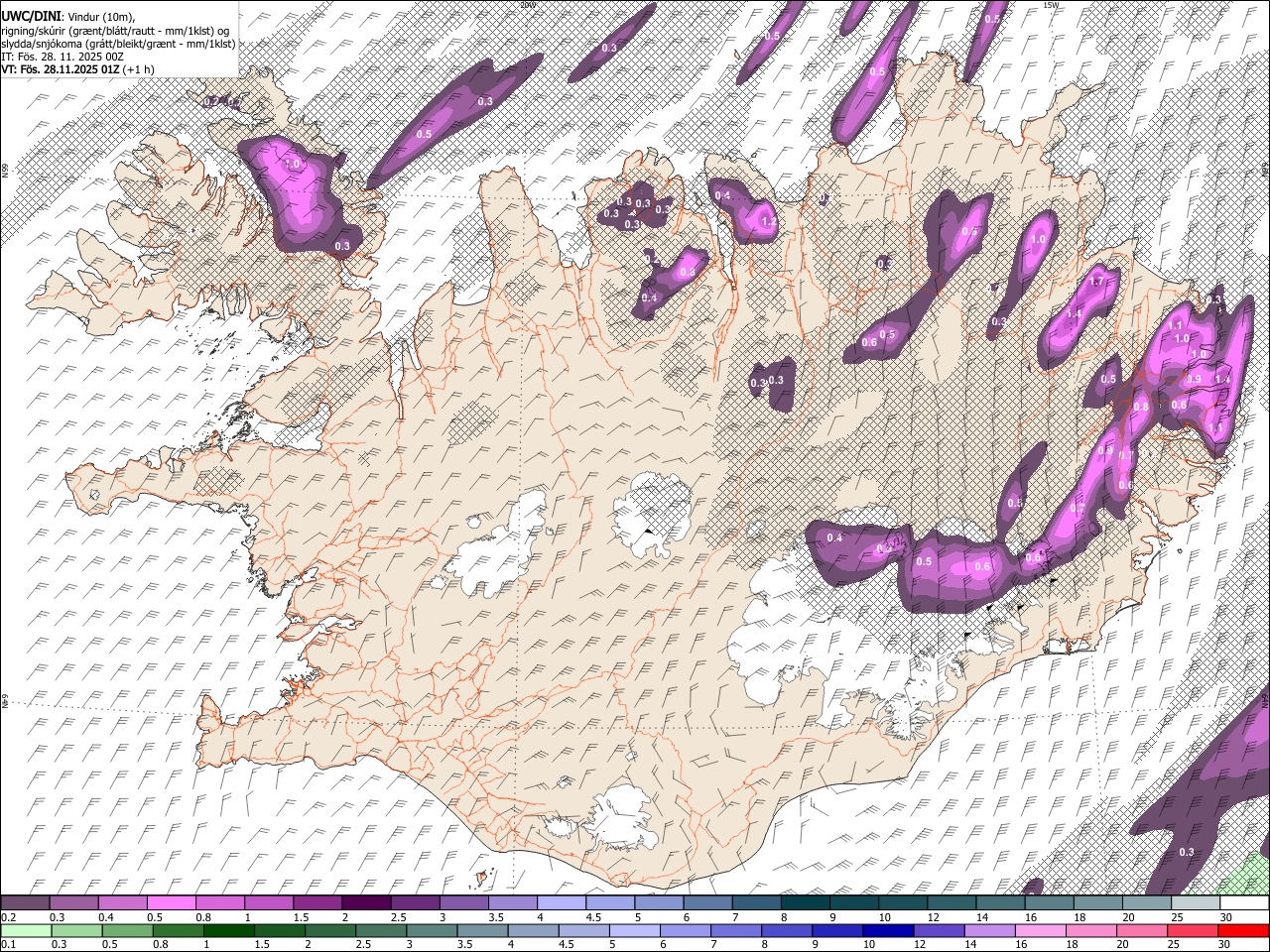Image resolution: width=1270 pixels, height=952 pixels.
Task: Select the grey-teal swatch labeled 3 in lower legend
Action: tap(432, 931)
